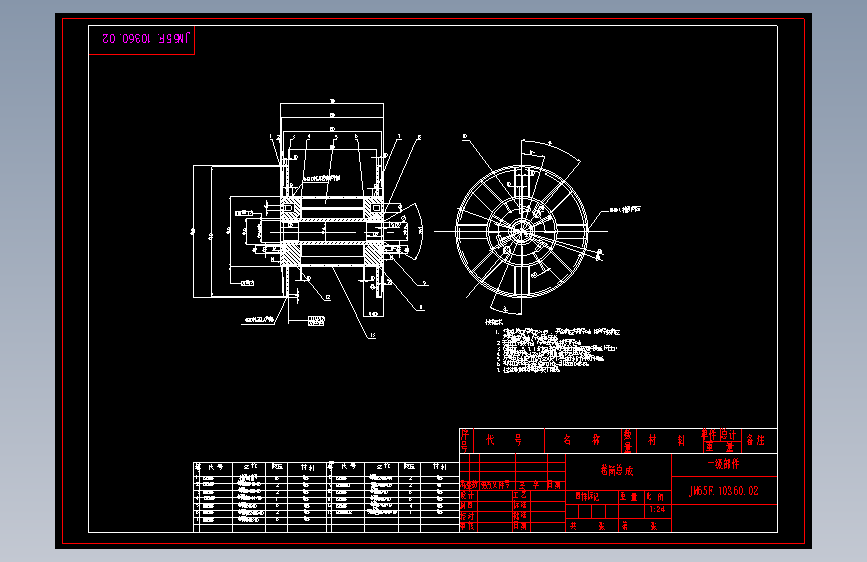Click the 序号 header cell
867x562 pixels.
465,441
